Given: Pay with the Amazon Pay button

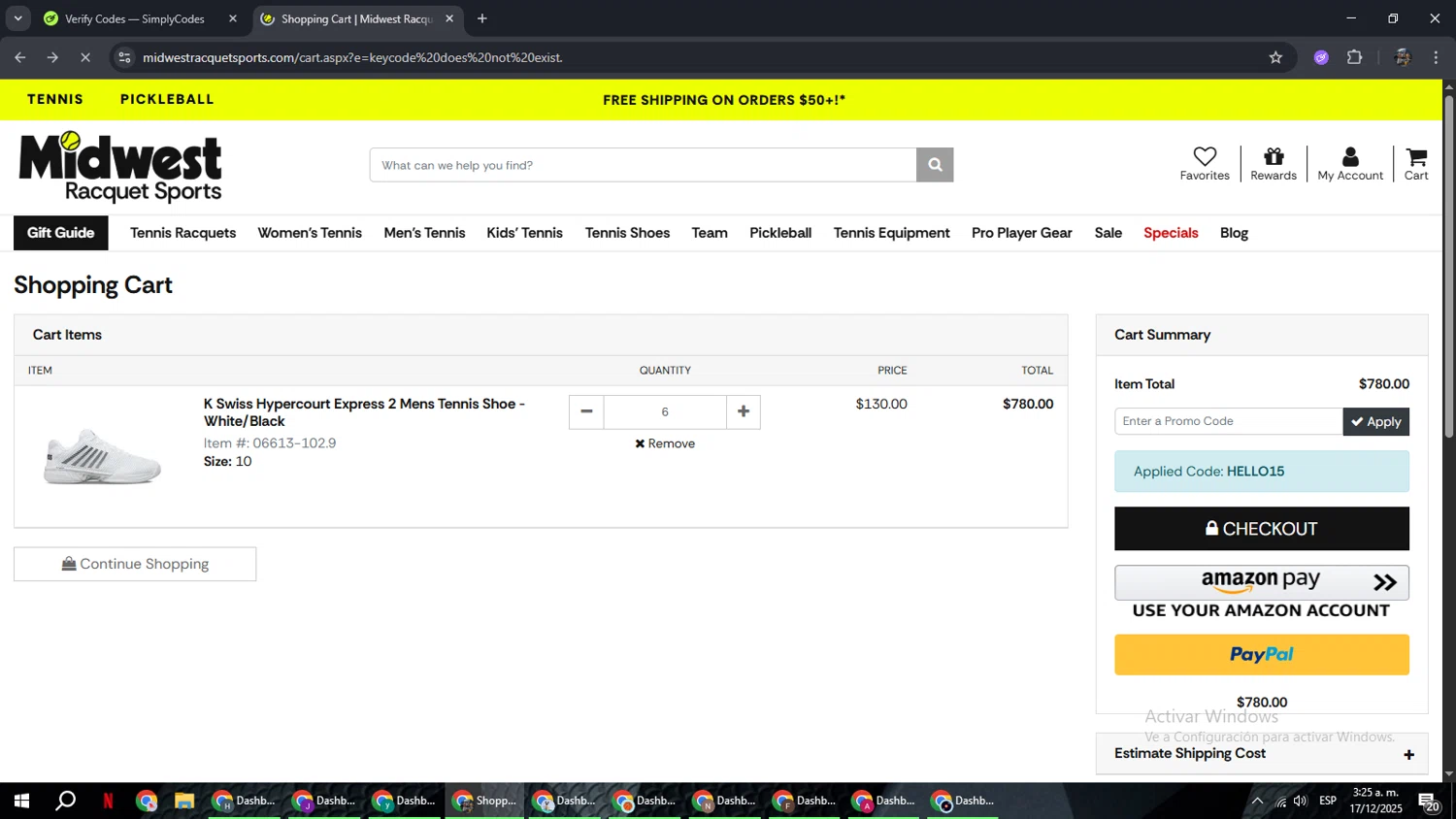Looking at the screenshot, I should click(x=1262, y=582).
